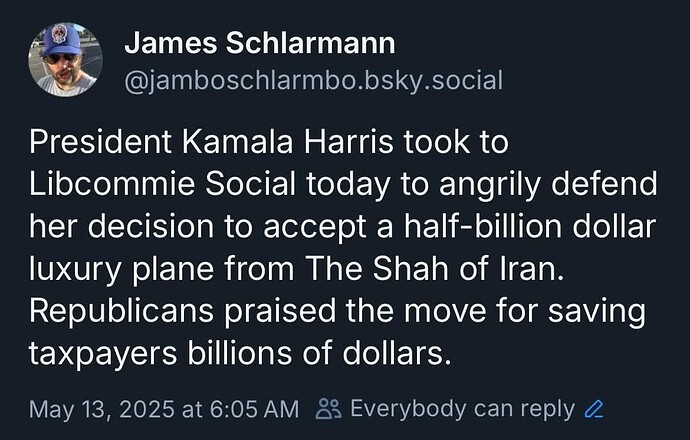Screen dimensions: 690x440
Task: Click the word 'angrily' in the post
Action: point(489,186)
